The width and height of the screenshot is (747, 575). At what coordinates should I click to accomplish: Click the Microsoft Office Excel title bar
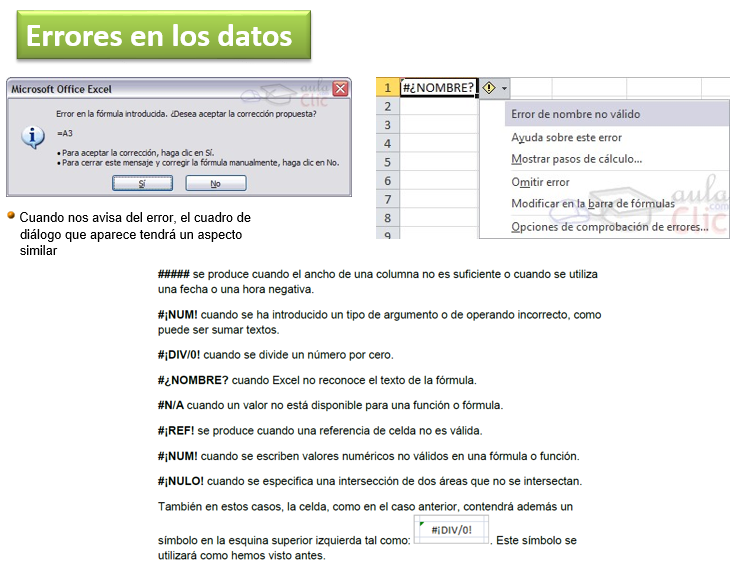172,89
